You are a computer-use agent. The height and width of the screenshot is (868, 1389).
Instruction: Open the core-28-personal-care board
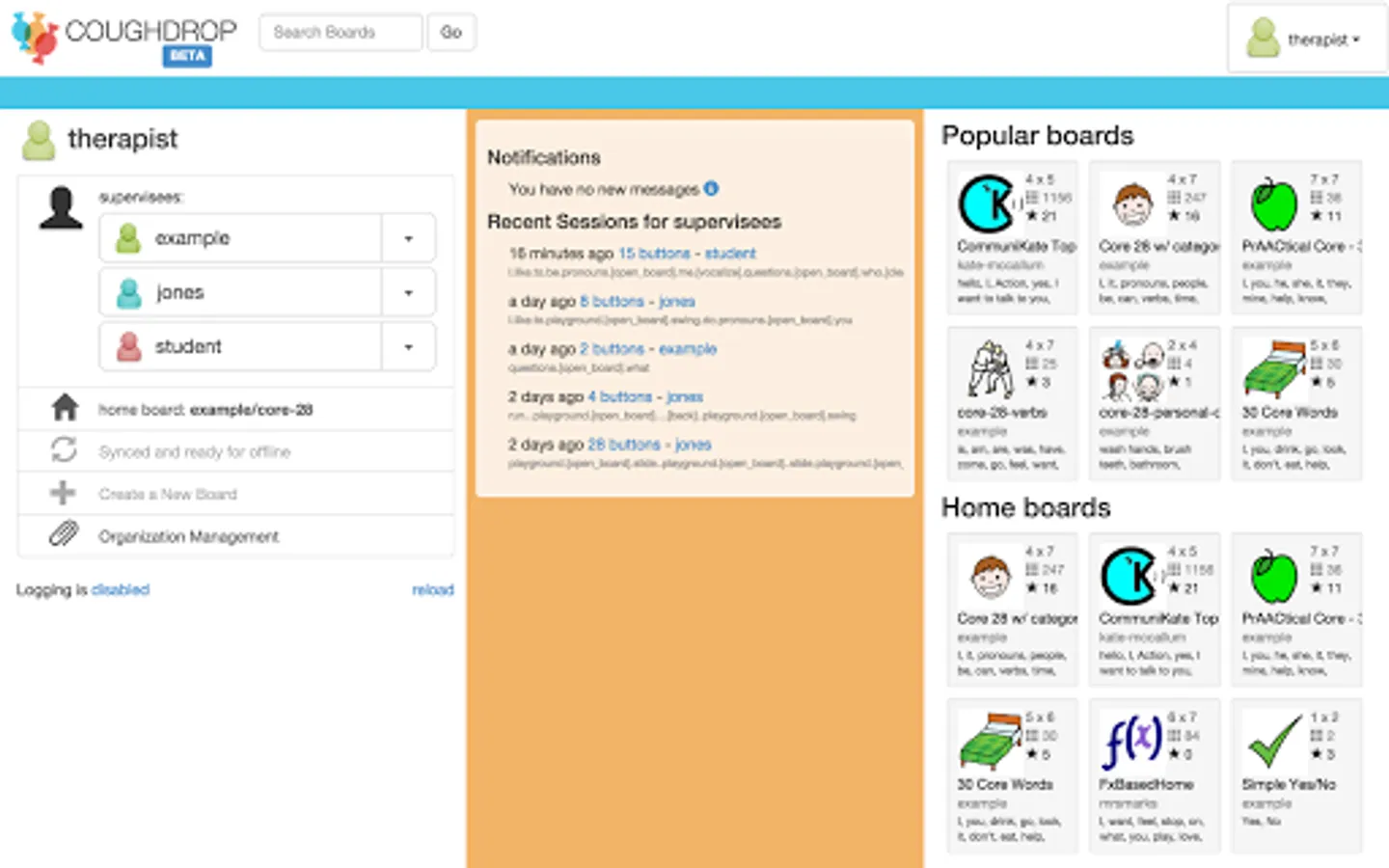tap(1155, 403)
